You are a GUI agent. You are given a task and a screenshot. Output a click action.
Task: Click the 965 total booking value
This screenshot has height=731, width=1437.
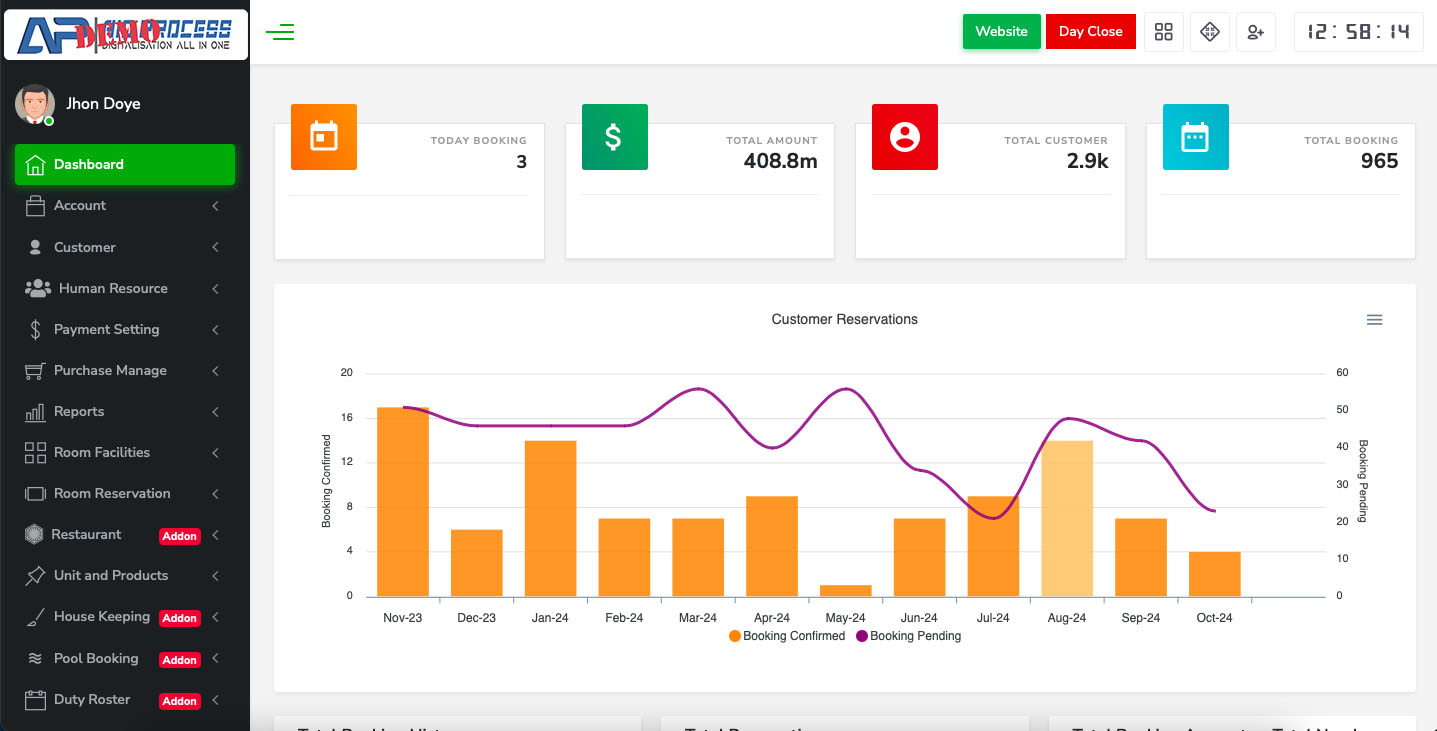click(1379, 161)
